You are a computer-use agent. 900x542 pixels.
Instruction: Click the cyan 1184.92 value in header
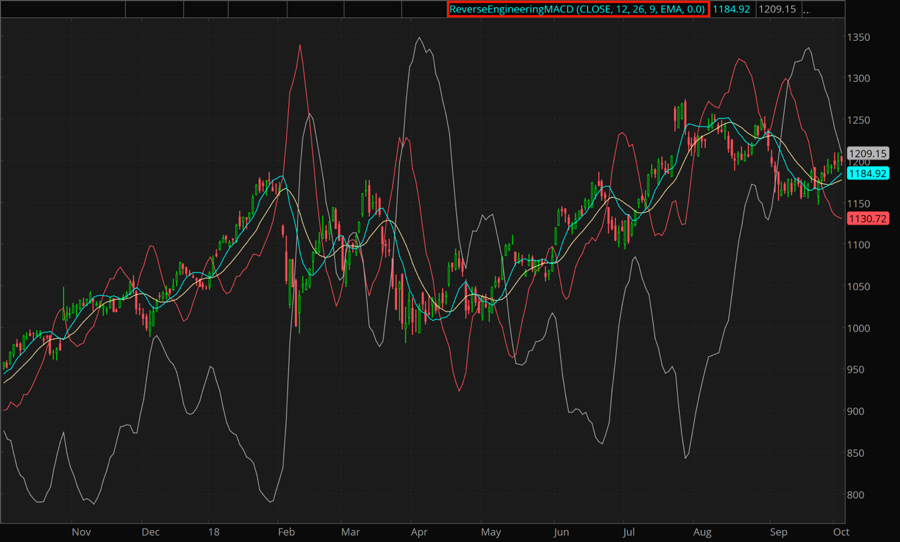click(731, 9)
